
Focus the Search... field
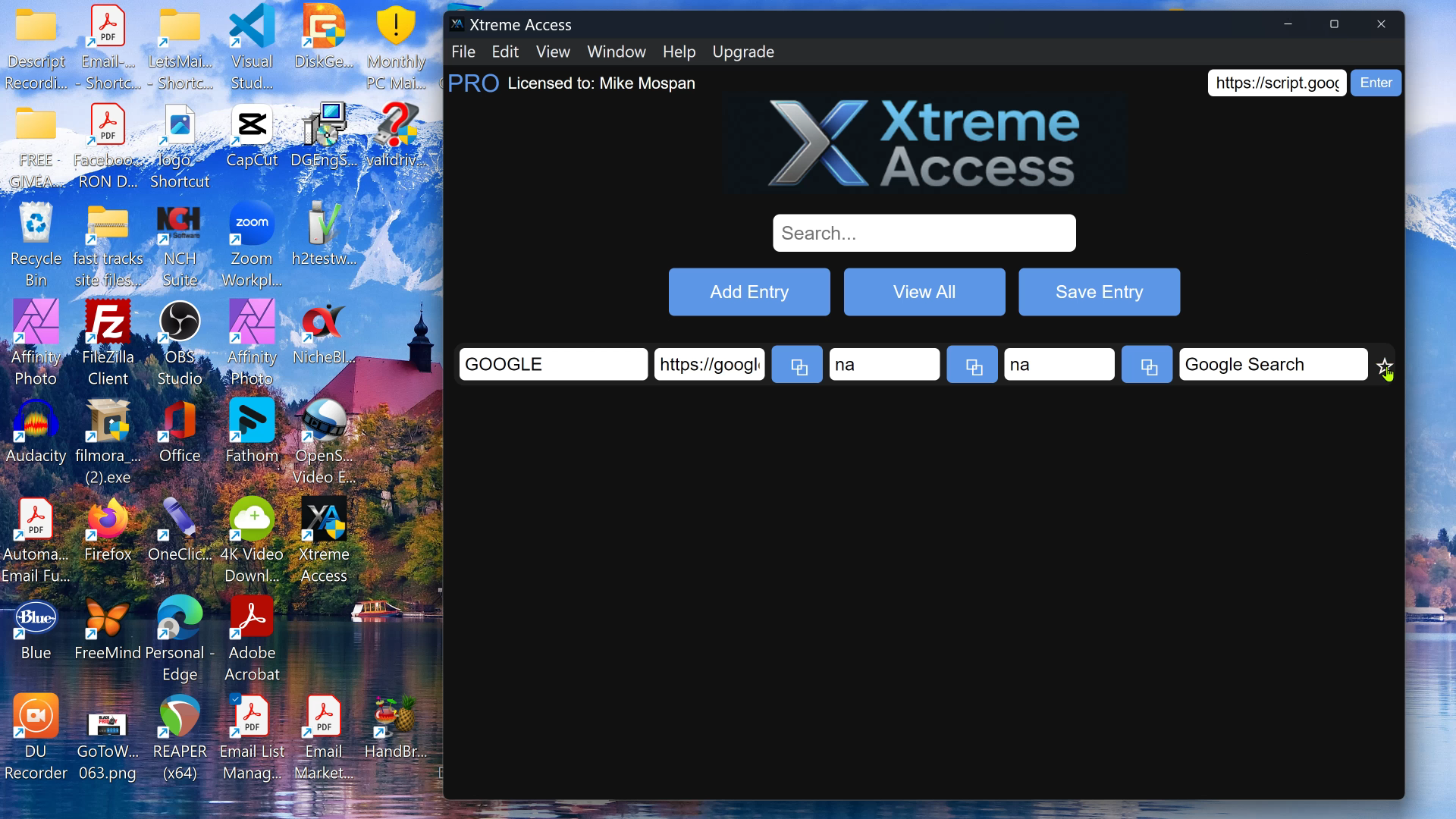point(924,233)
